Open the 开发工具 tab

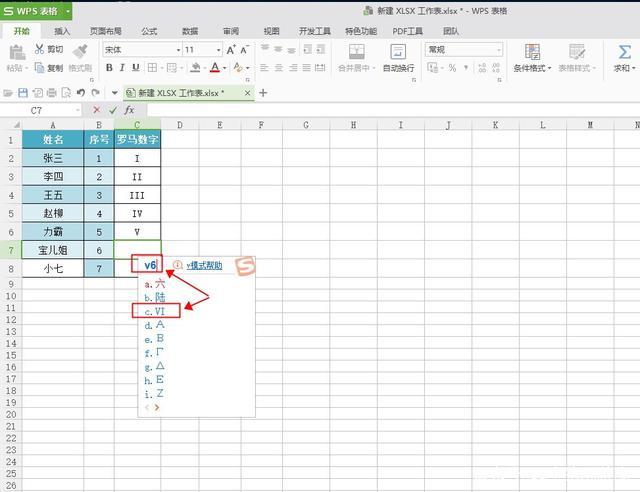(314, 31)
